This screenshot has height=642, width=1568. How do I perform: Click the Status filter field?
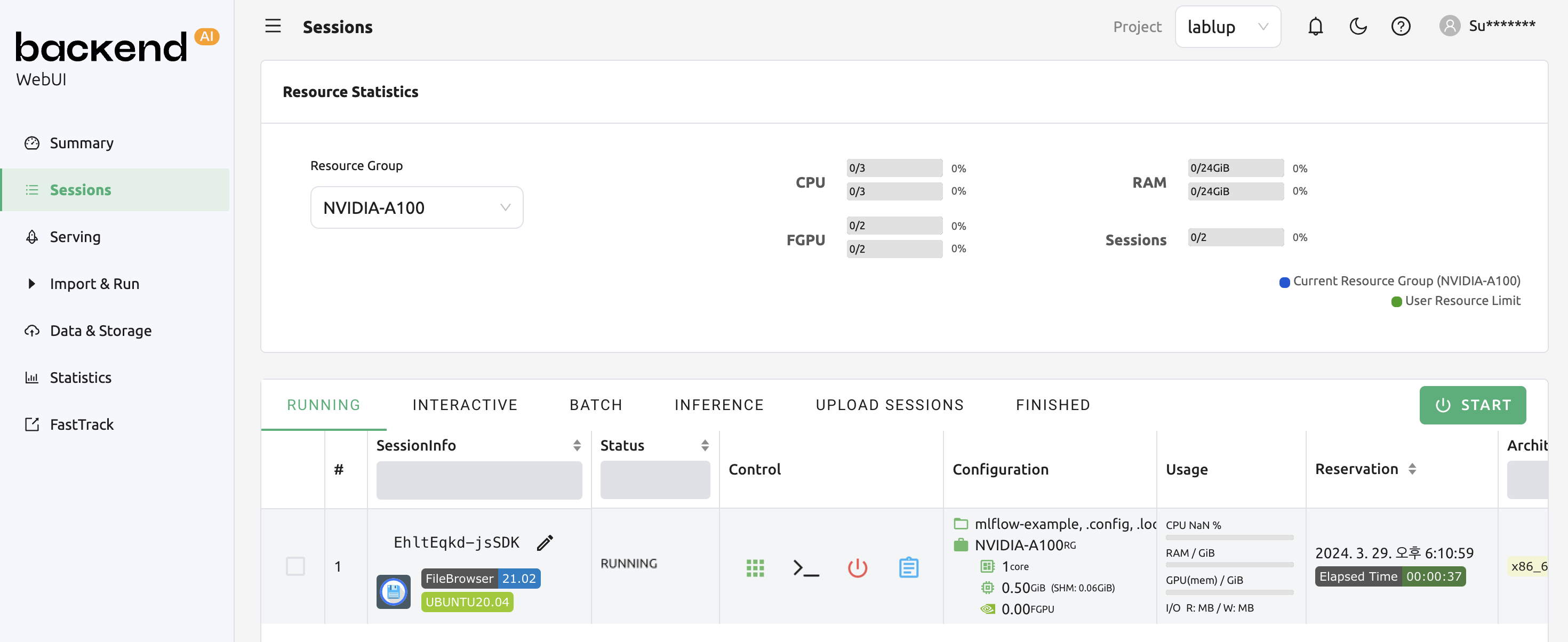click(x=655, y=480)
